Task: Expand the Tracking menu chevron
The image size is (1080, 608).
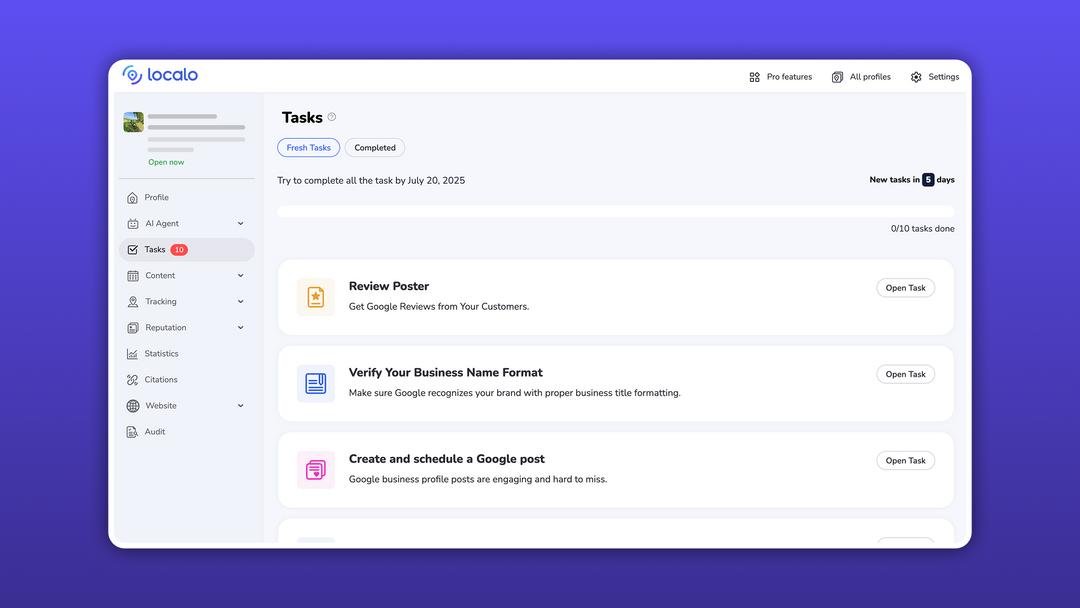Action: [240, 302]
